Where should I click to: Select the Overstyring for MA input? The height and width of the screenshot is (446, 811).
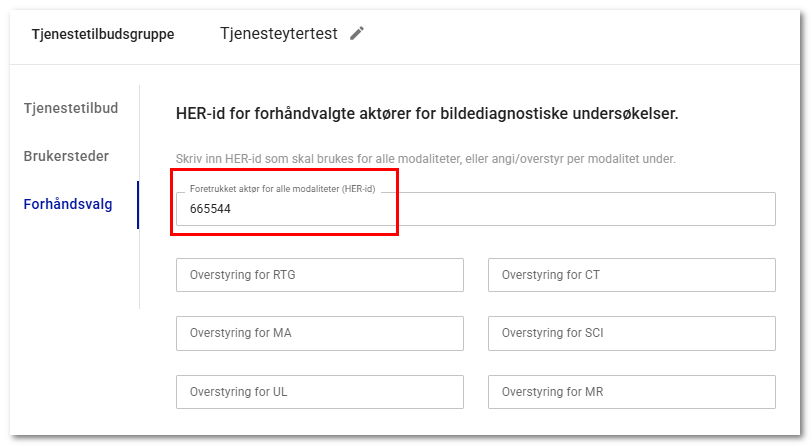(x=319, y=333)
